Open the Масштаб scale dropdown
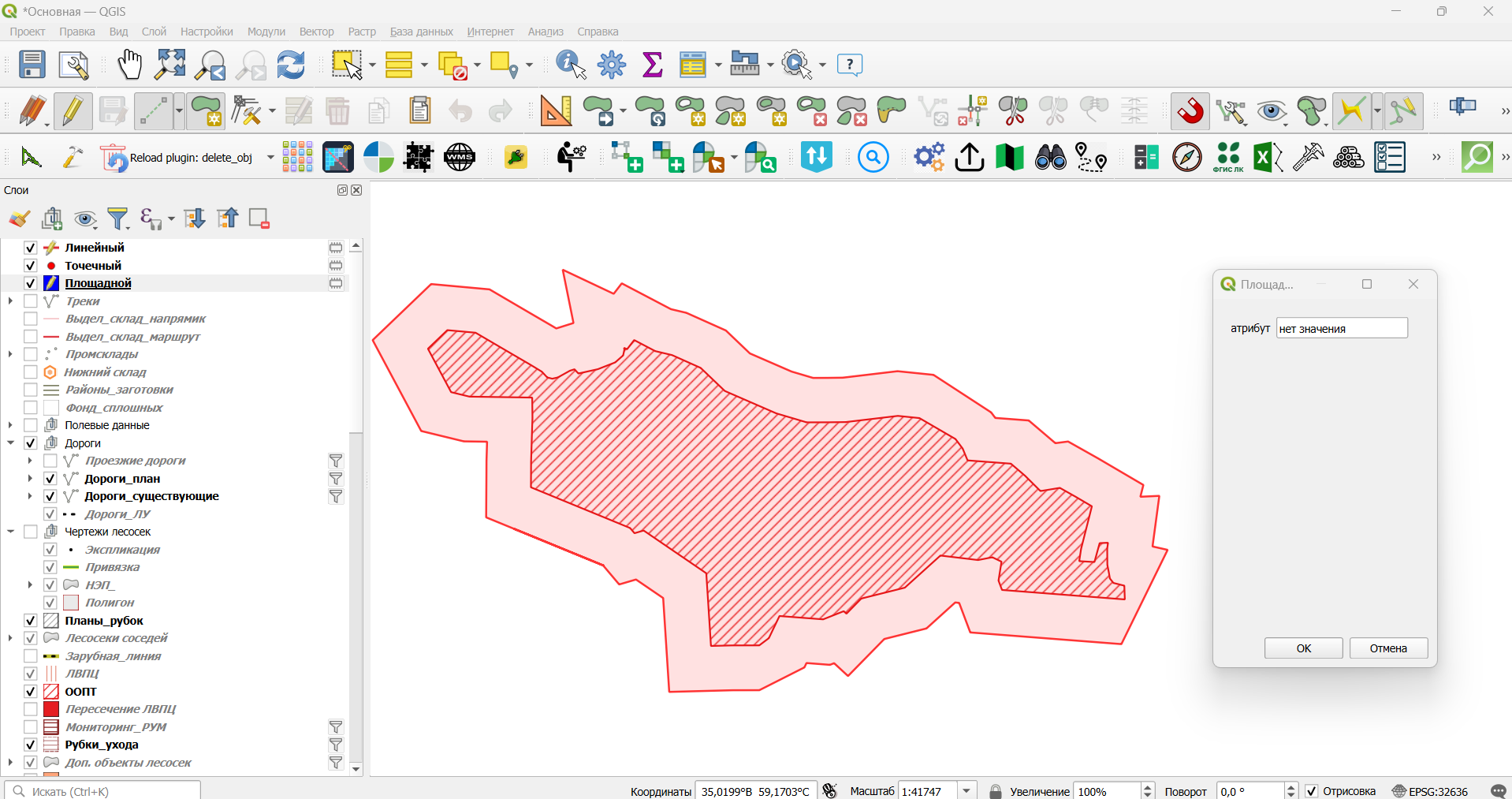 tap(967, 791)
